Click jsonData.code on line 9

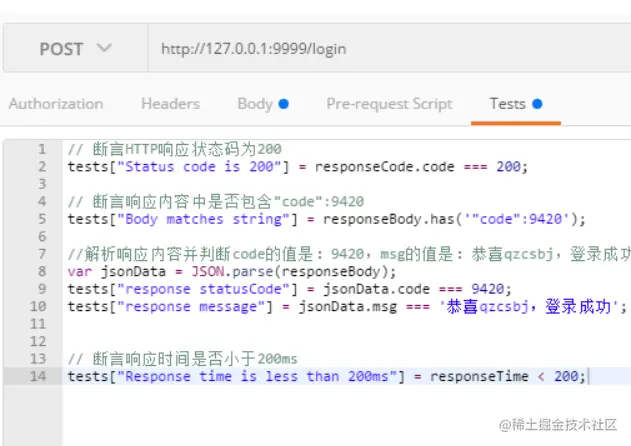[x=376, y=289]
